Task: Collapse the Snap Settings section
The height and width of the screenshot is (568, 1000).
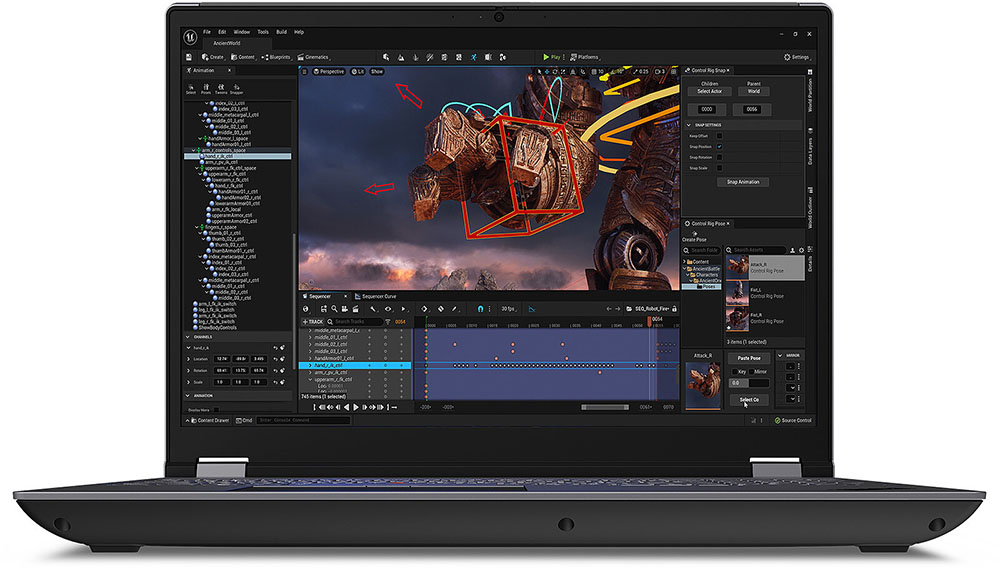Action: [689, 125]
